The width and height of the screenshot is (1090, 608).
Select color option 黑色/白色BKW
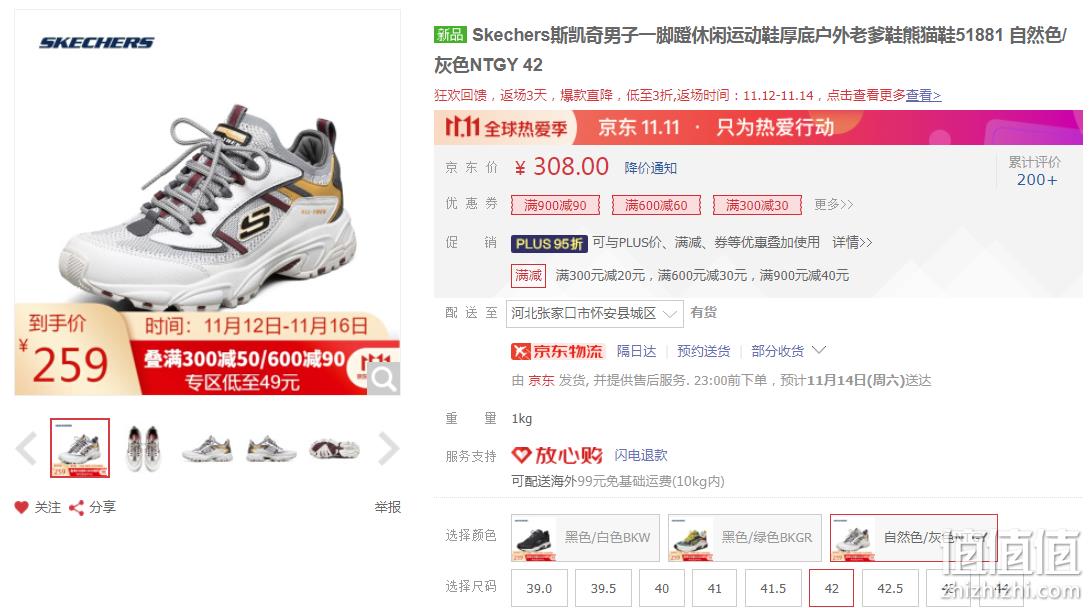(x=585, y=538)
